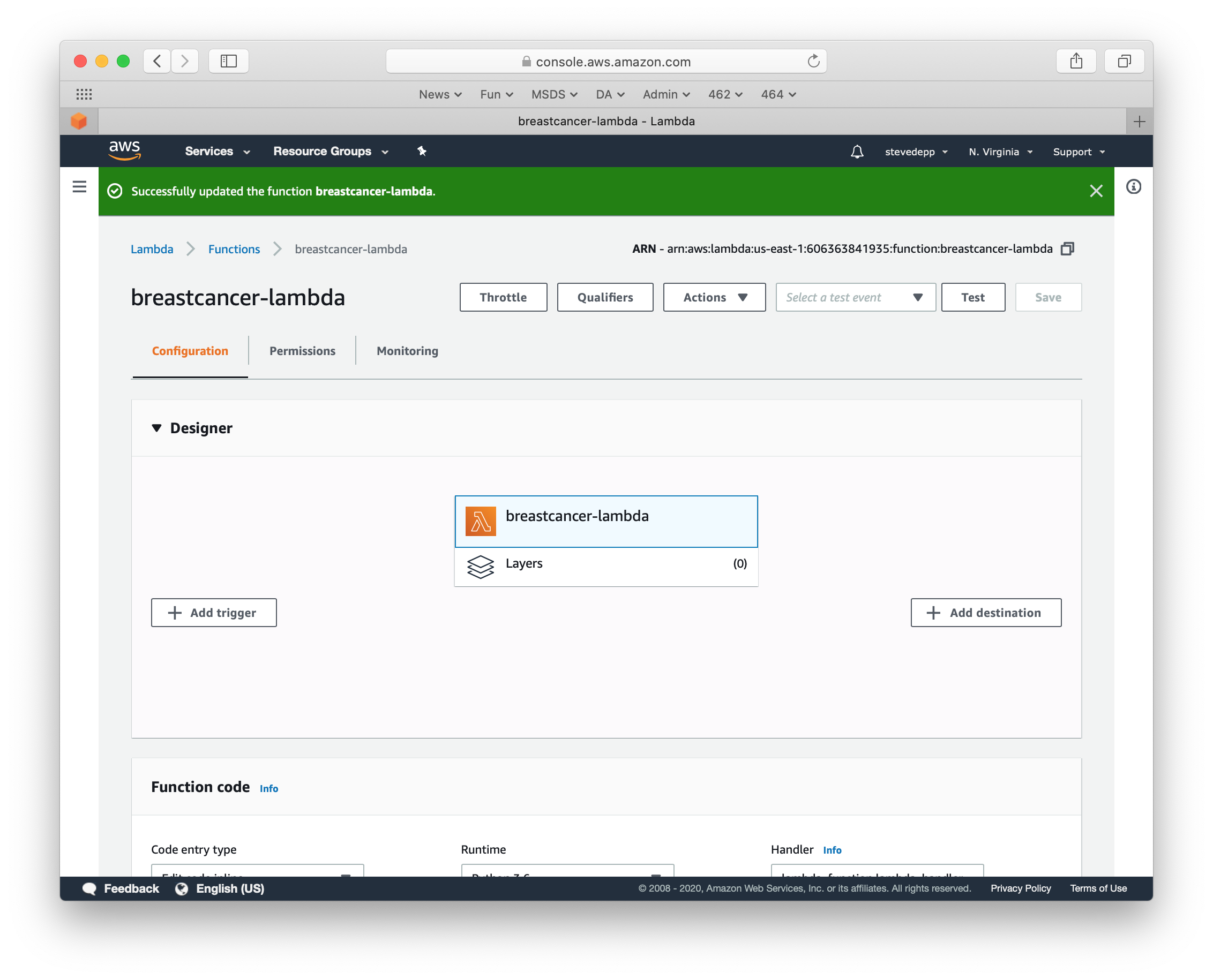
Task: Click the Safari forward arrow
Action: click(185, 61)
